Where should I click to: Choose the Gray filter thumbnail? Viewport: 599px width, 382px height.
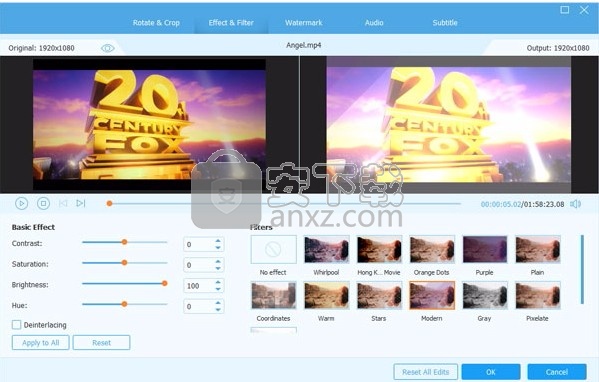tap(485, 295)
